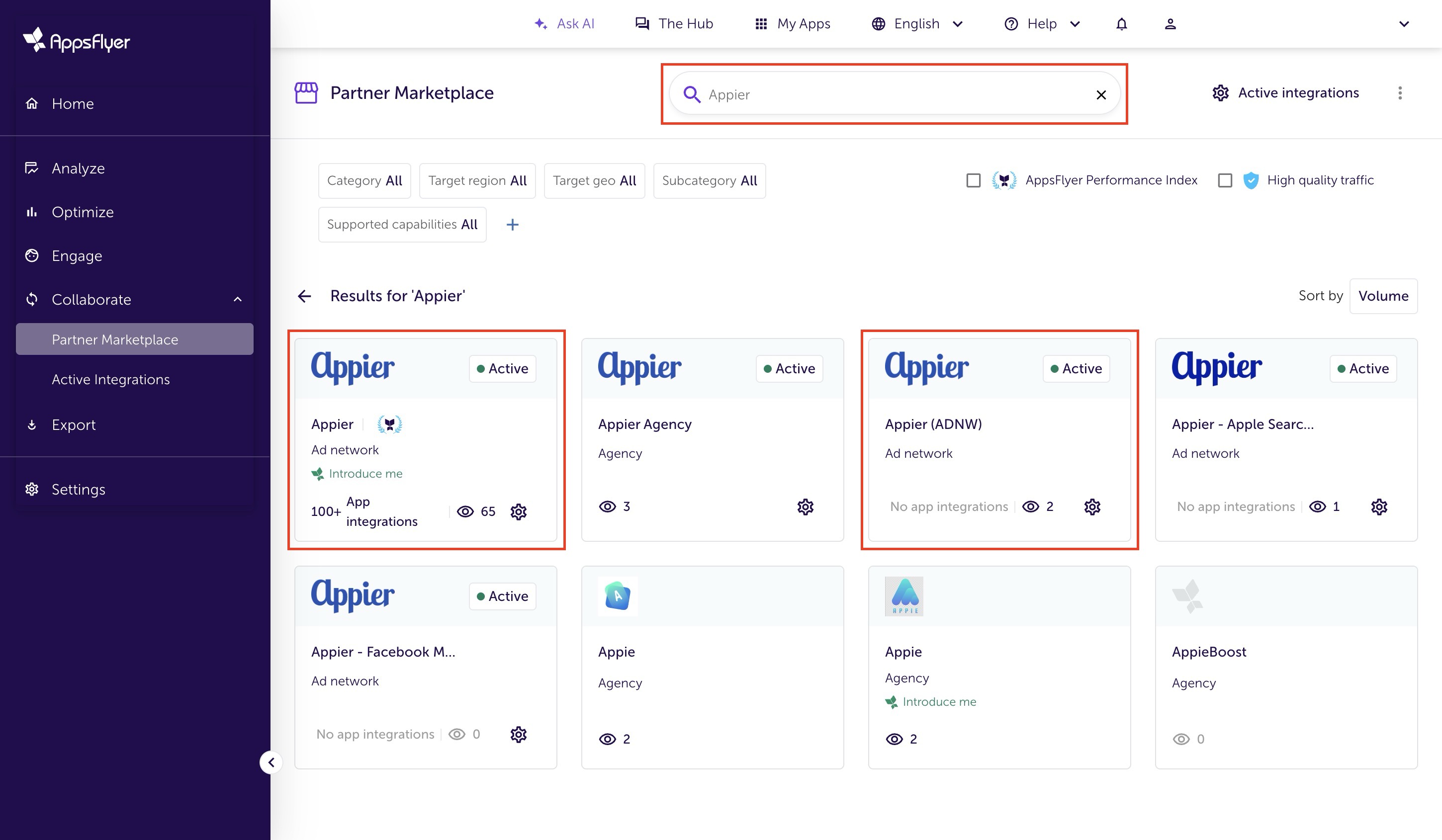The height and width of the screenshot is (840, 1442).
Task: Click gear icon on Appier (ADNW) card
Action: pyautogui.click(x=1092, y=506)
